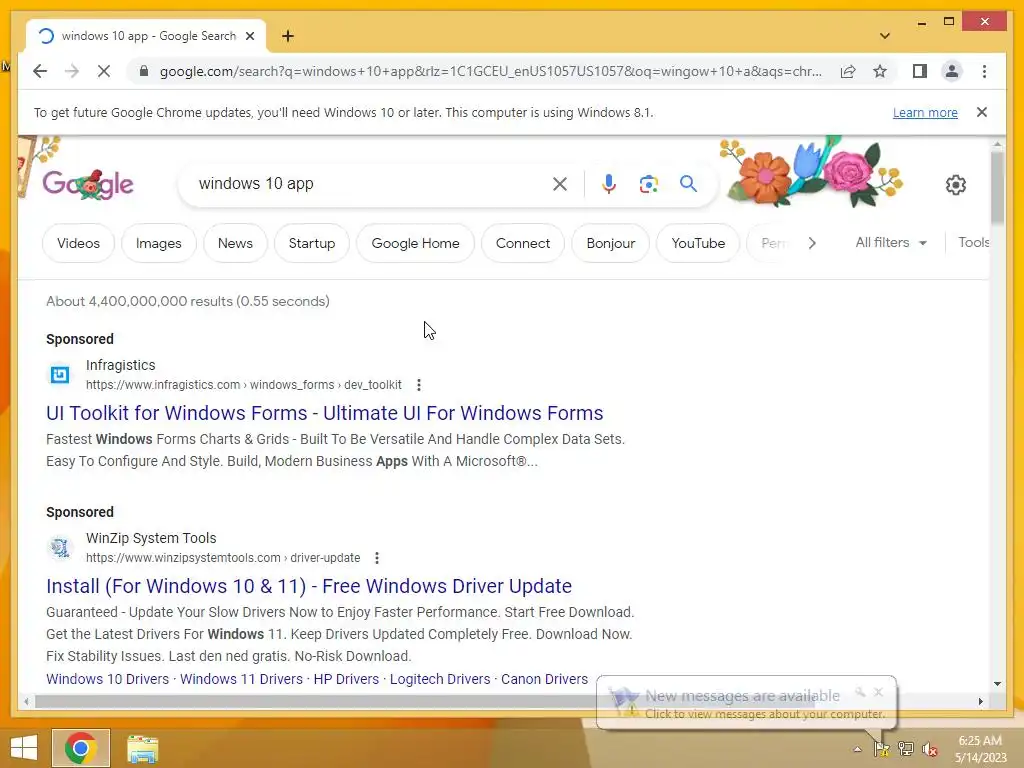
Task: Click the vertical scrollbar thumb
Action: 997,186
